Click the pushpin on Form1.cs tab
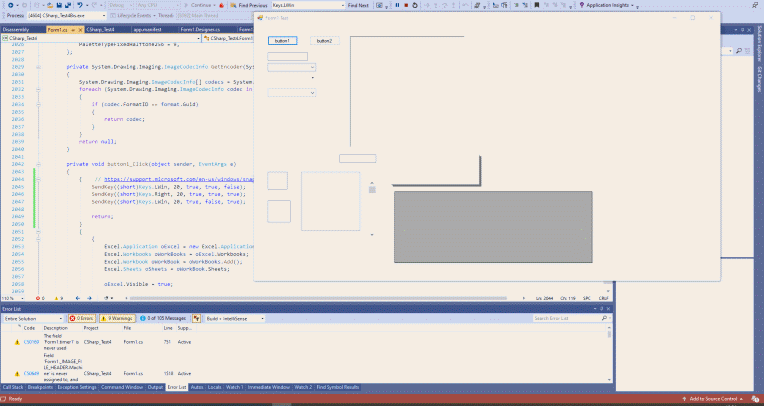 tap(73, 30)
